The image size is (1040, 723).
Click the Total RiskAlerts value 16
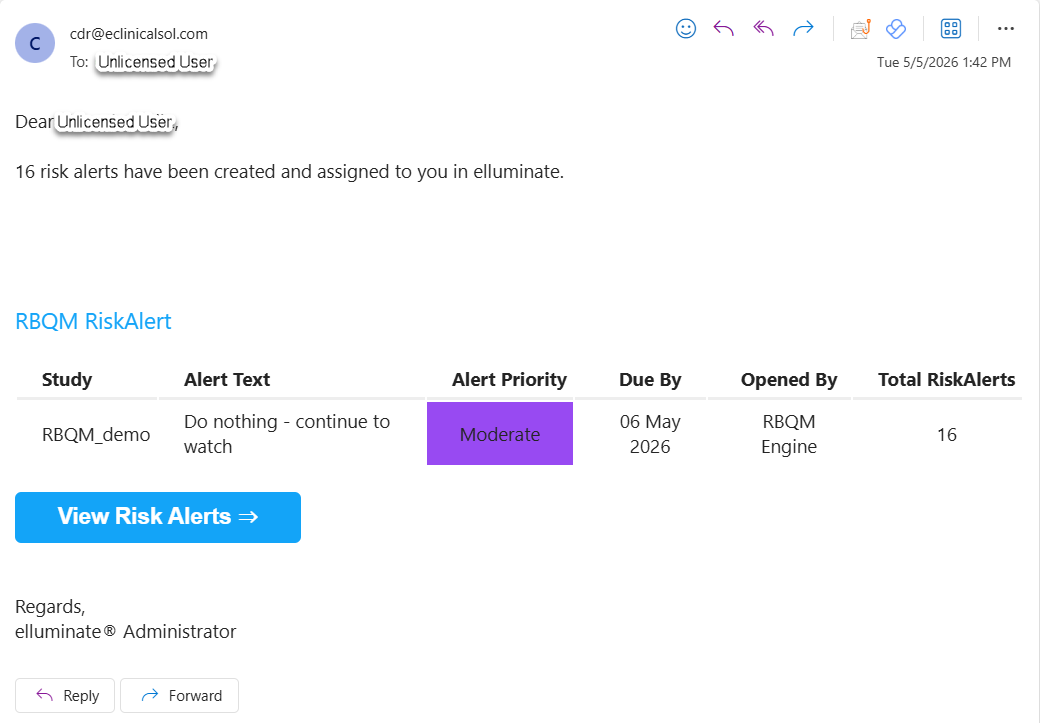tap(946, 434)
